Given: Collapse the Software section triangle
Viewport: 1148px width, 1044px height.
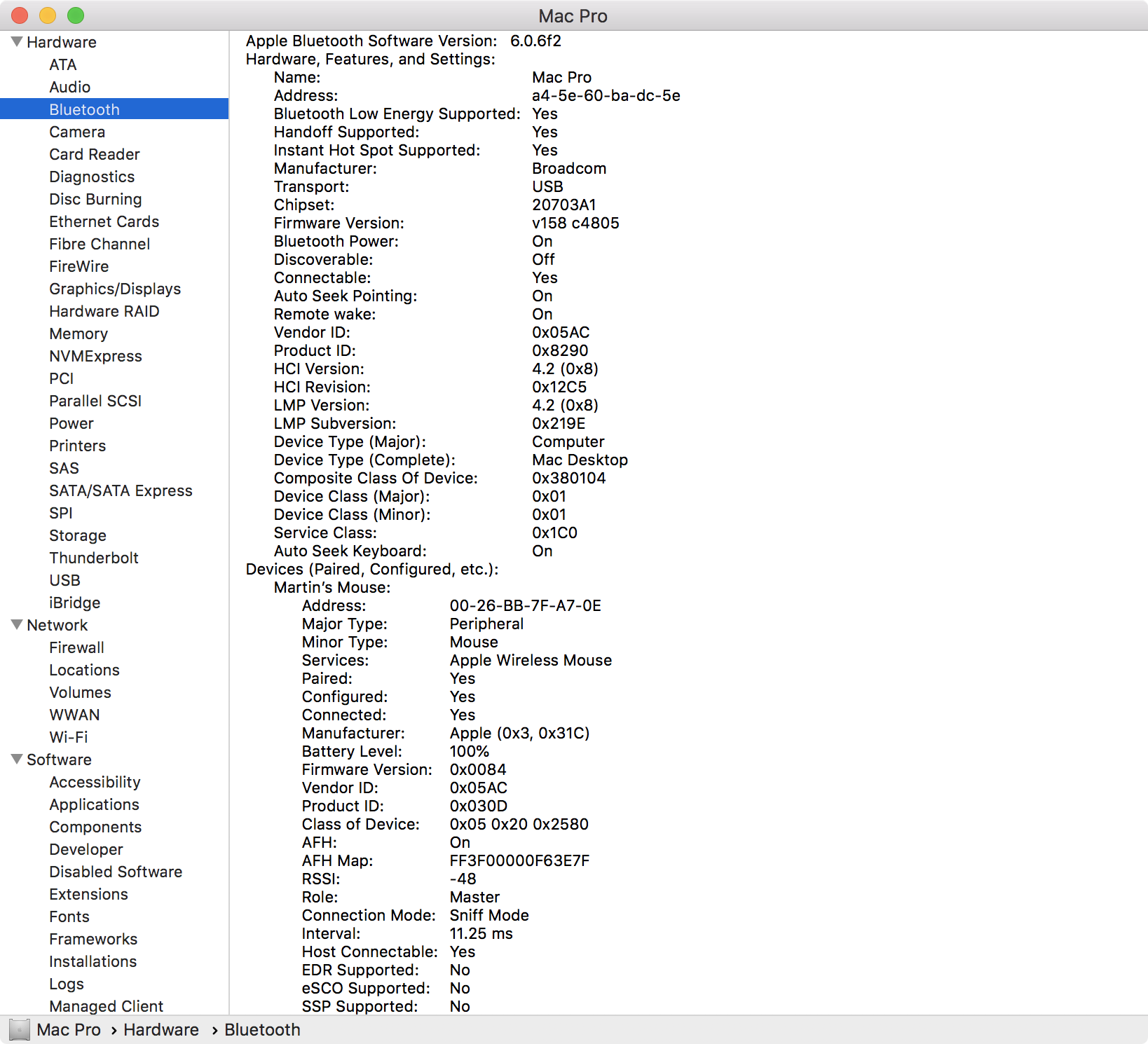Looking at the screenshot, I should click(x=17, y=760).
